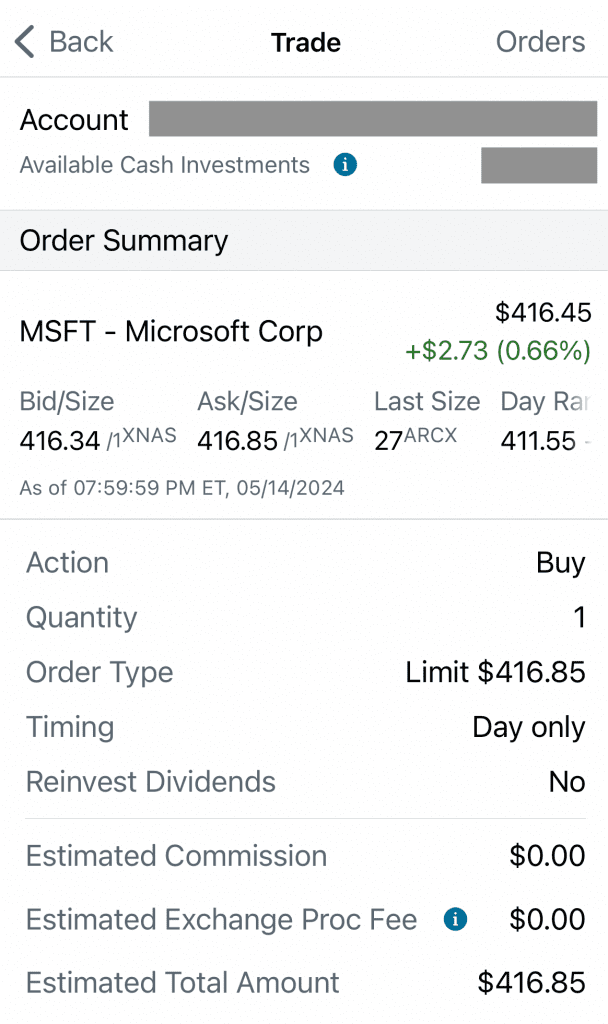Go back to the previous screen
Viewport: 608px width, 1024px height.
(x=63, y=42)
